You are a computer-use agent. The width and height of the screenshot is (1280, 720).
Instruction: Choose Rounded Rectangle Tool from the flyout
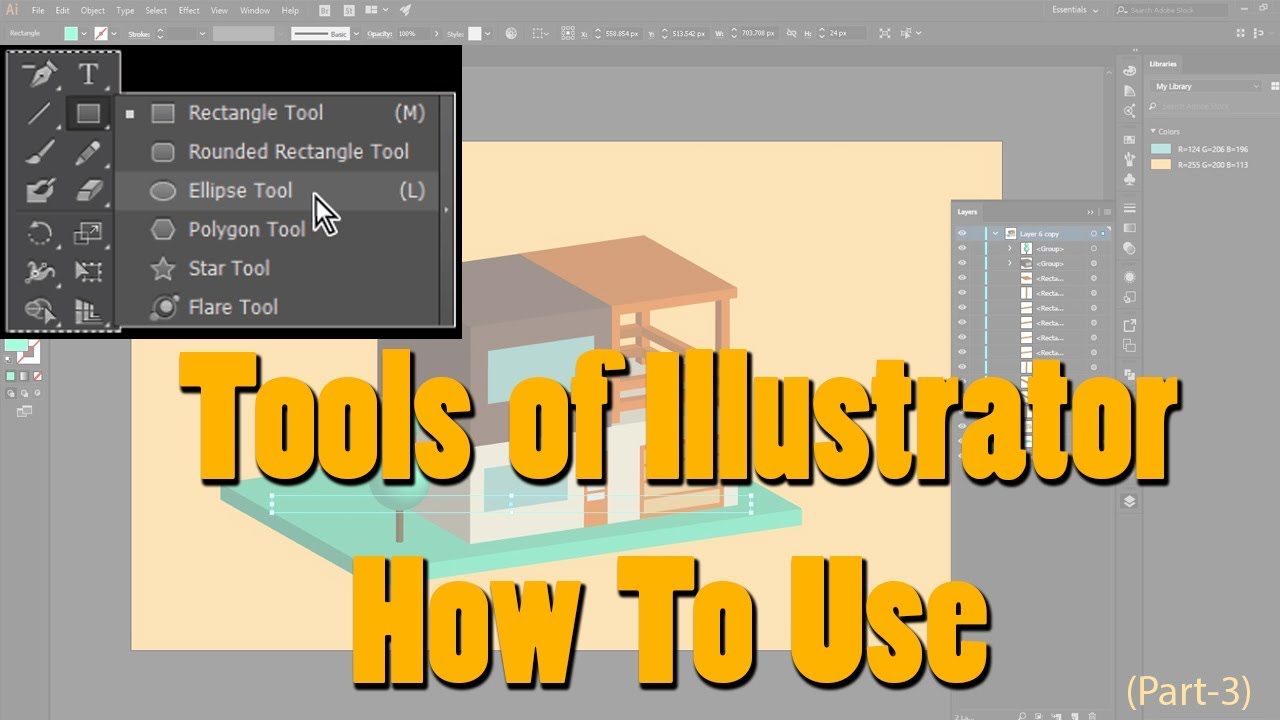277,152
